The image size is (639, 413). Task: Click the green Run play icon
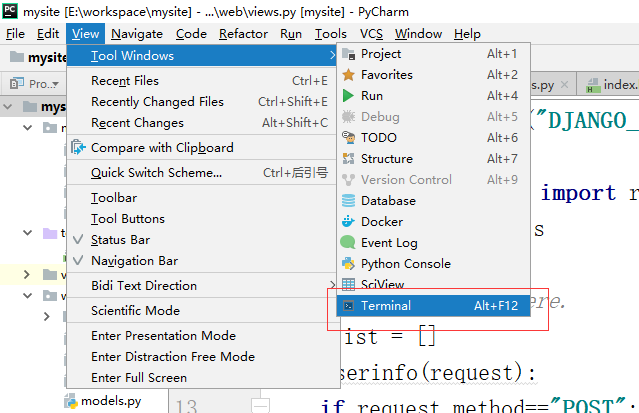pyautogui.click(x=348, y=96)
